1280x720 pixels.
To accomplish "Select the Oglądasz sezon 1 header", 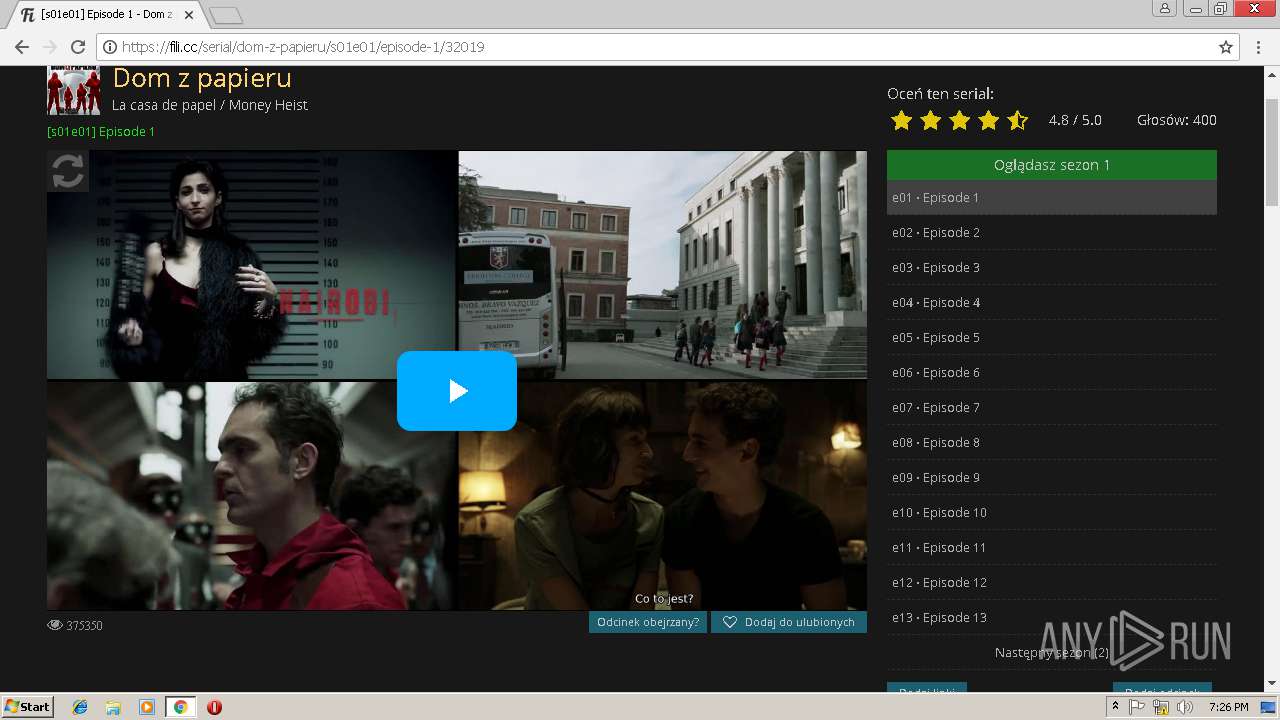I will 1052,165.
